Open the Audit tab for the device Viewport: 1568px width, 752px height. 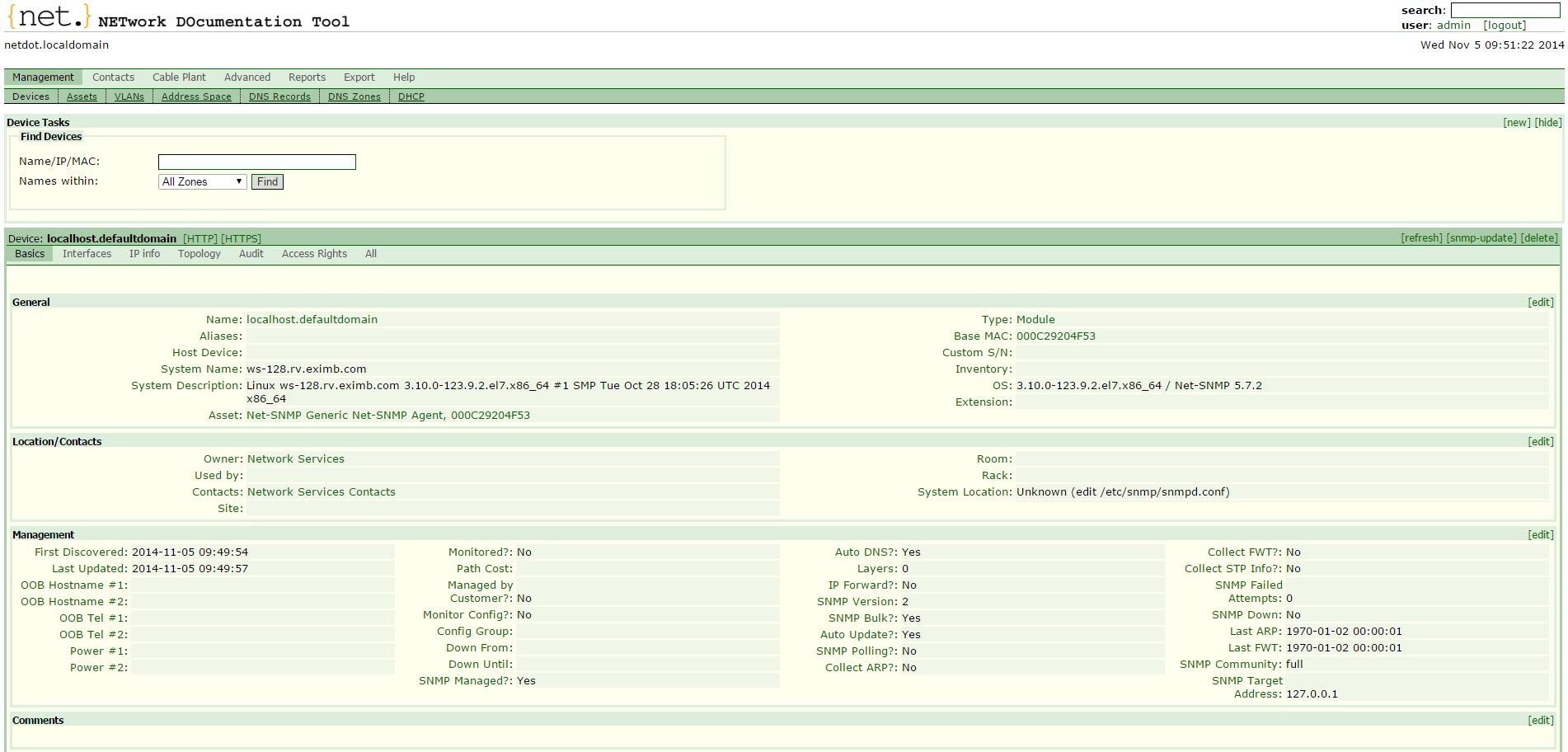click(250, 253)
